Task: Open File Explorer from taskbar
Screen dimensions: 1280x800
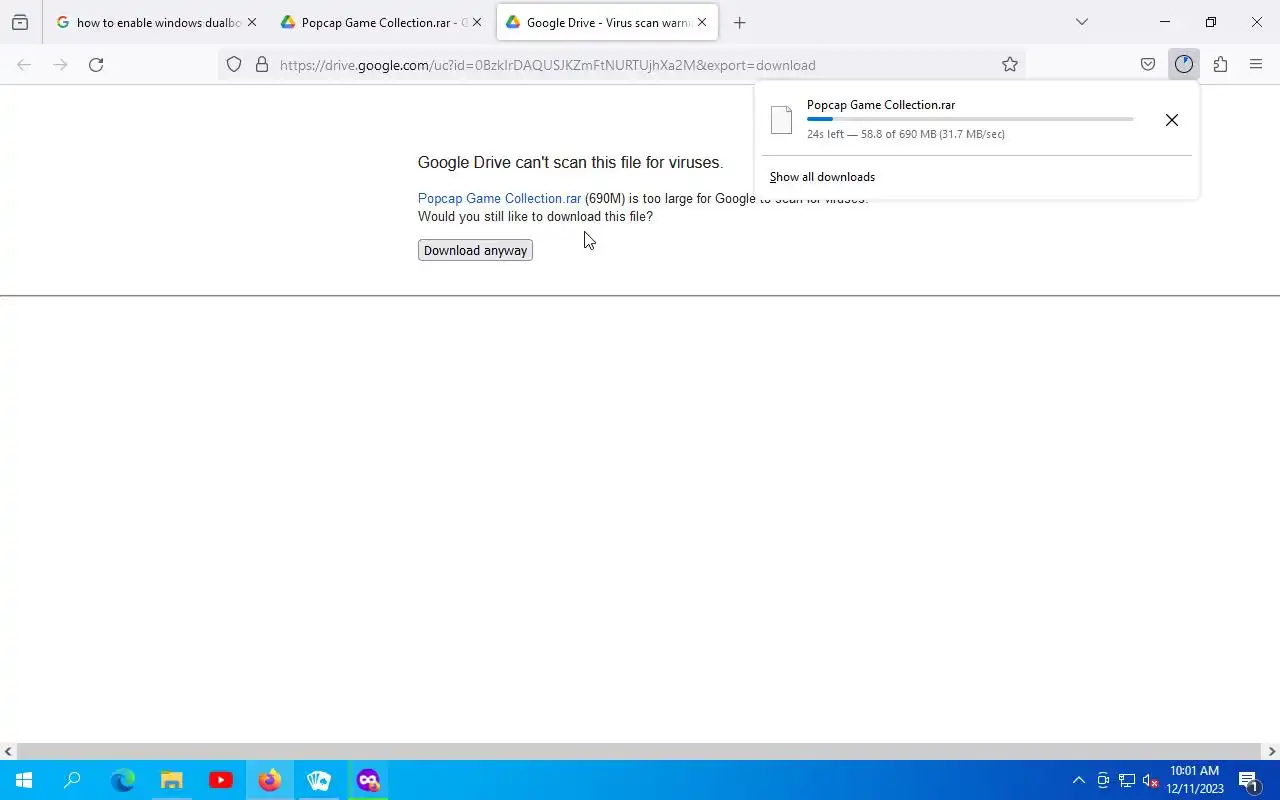Action: tap(172, 780)
